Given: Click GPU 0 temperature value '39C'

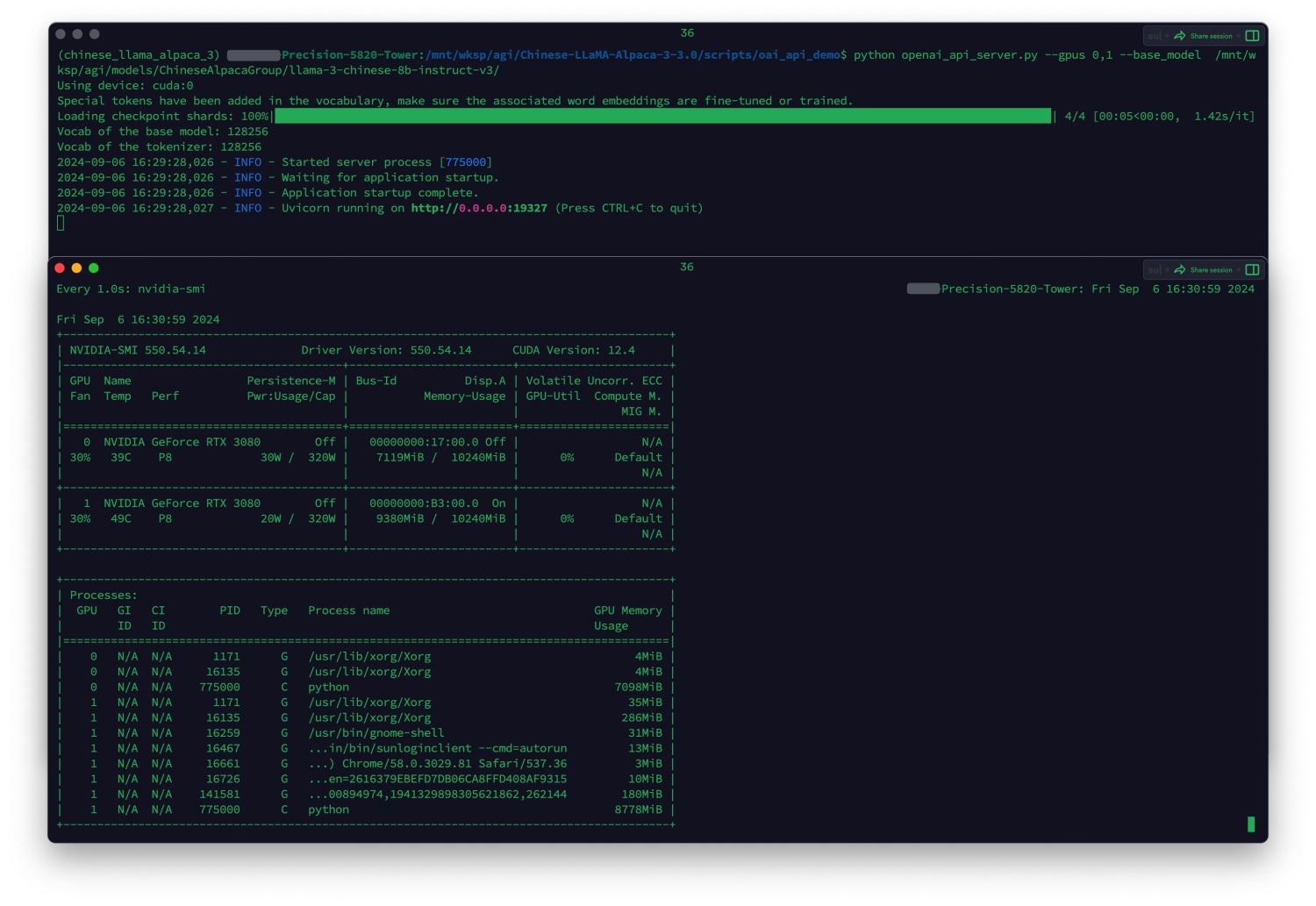Looking at the screenshot, I should 121,458.
